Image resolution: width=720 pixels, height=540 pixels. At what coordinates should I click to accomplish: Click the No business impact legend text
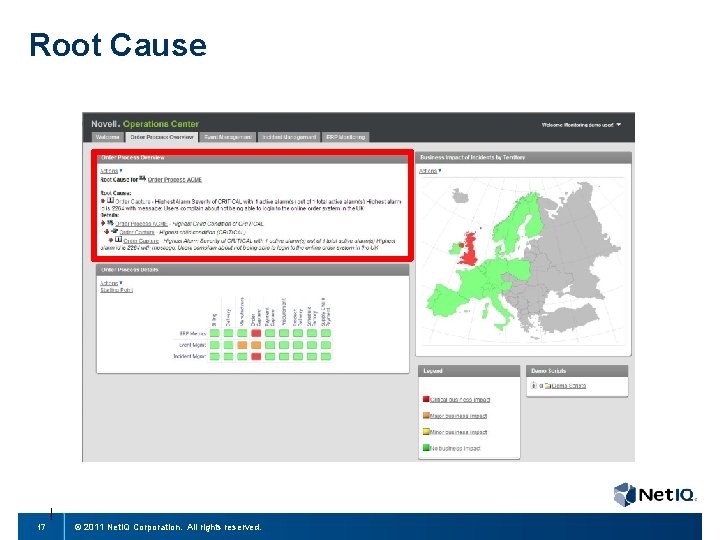[455, 448]
